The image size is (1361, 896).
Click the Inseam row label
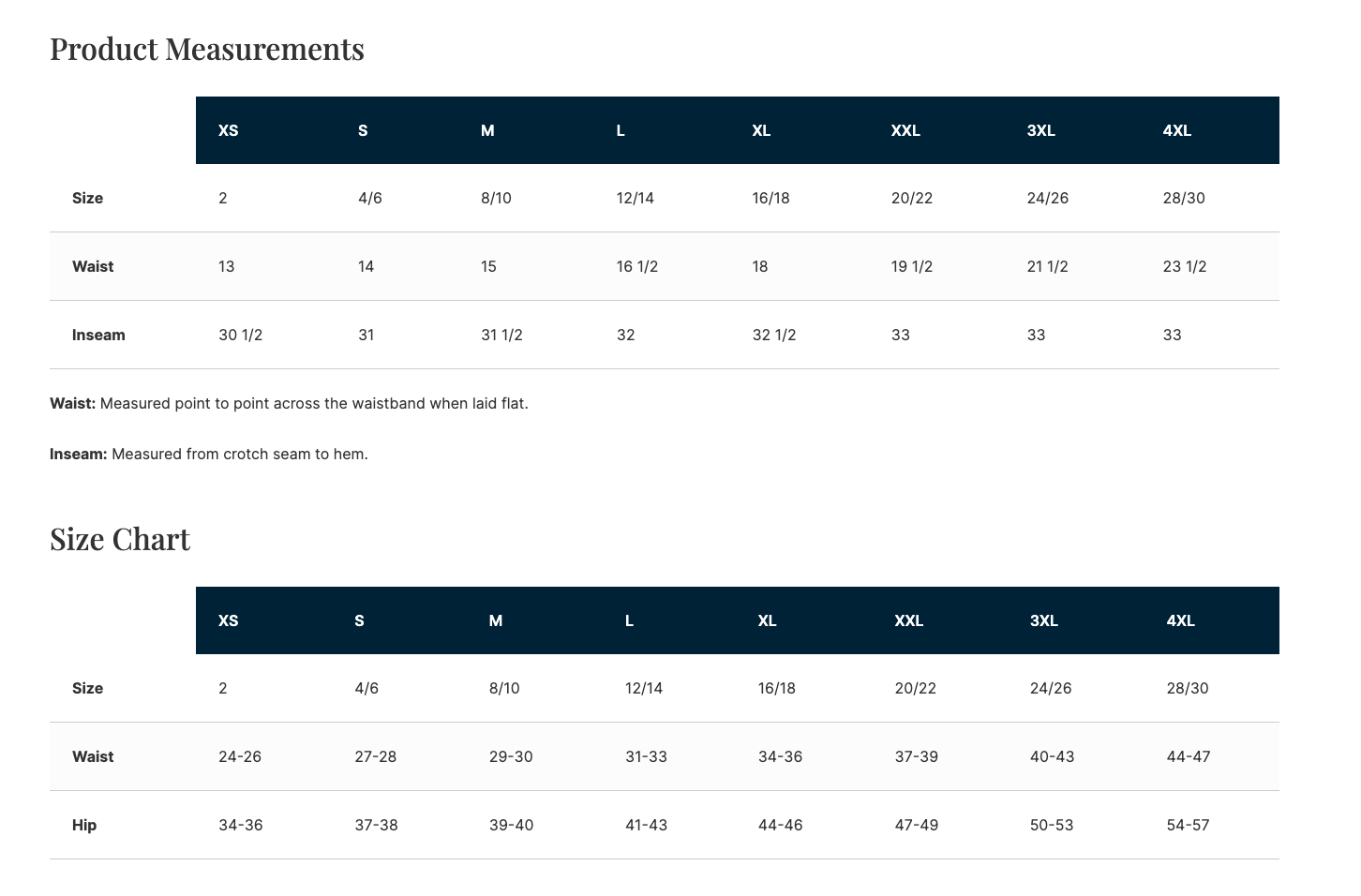[98, 335]
